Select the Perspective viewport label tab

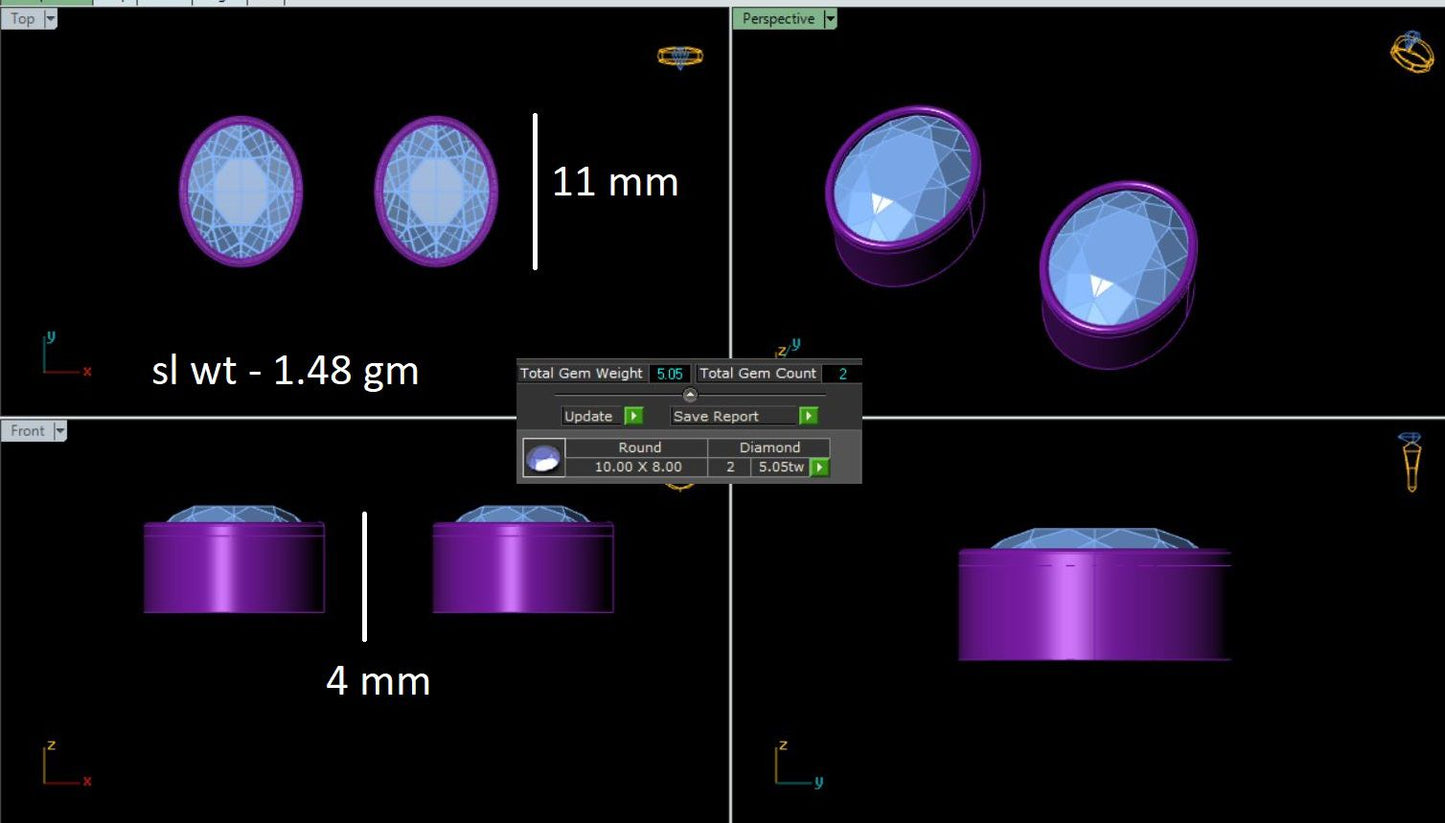point(777,19)
